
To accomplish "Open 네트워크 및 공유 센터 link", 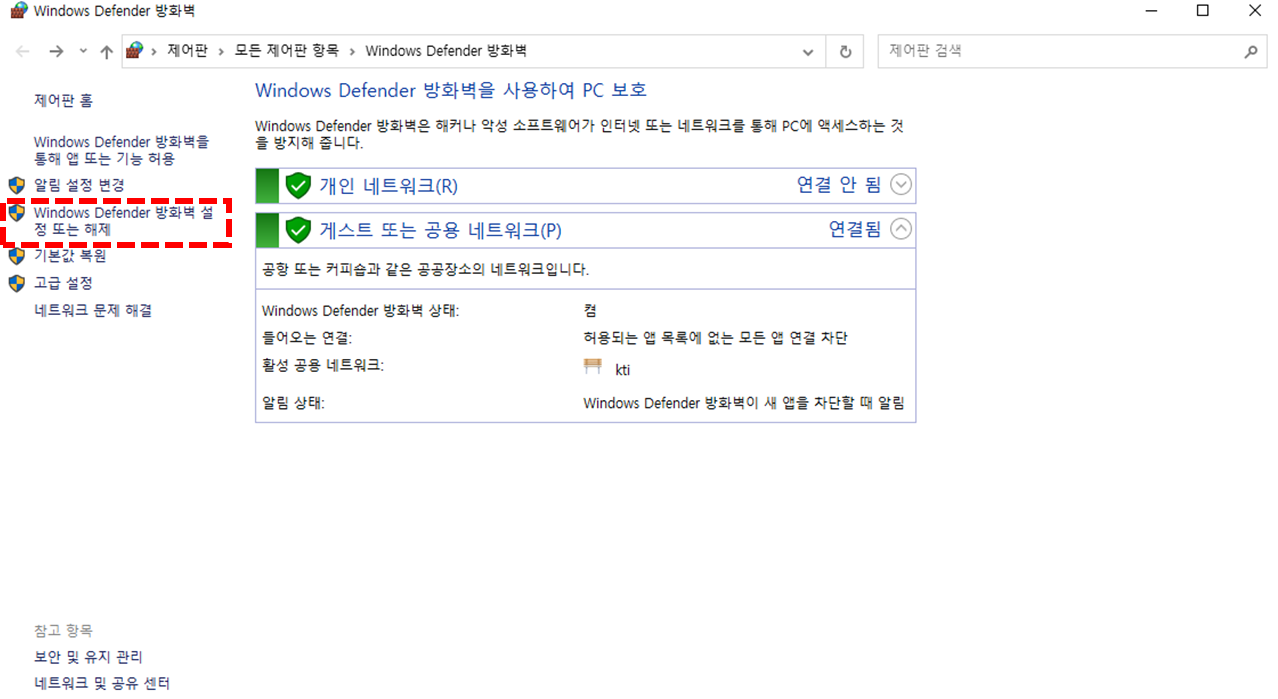I will (102, 684).
